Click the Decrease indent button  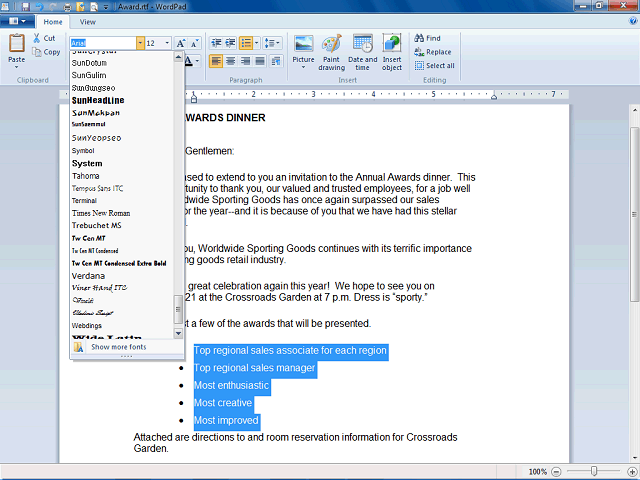216,43
